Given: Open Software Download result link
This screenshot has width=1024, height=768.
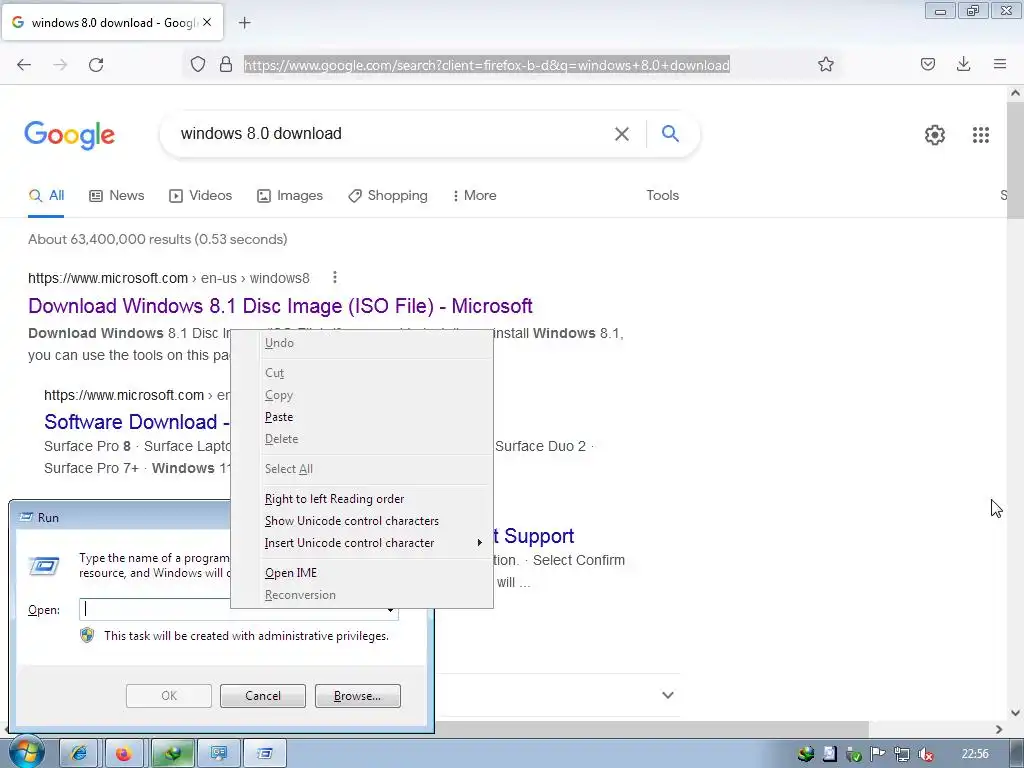Looking at the screenshot, I should click(136, 422).
